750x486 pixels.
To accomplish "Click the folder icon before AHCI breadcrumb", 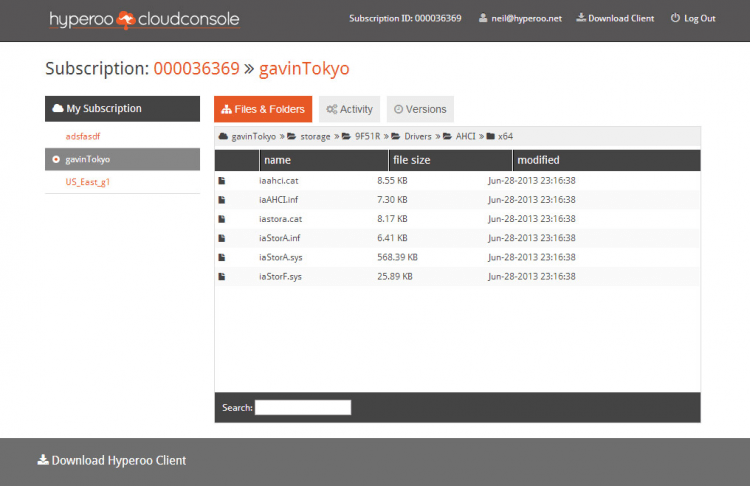I will [x=447, y=136].
